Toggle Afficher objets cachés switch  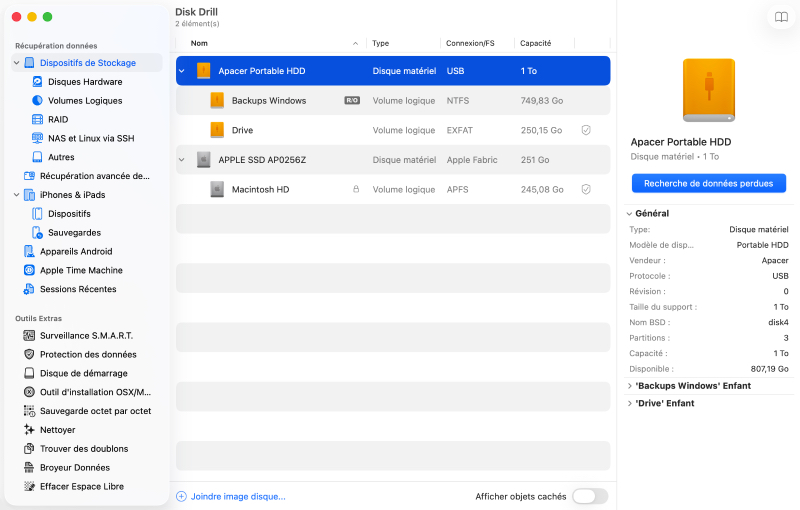tap(590, 496)
